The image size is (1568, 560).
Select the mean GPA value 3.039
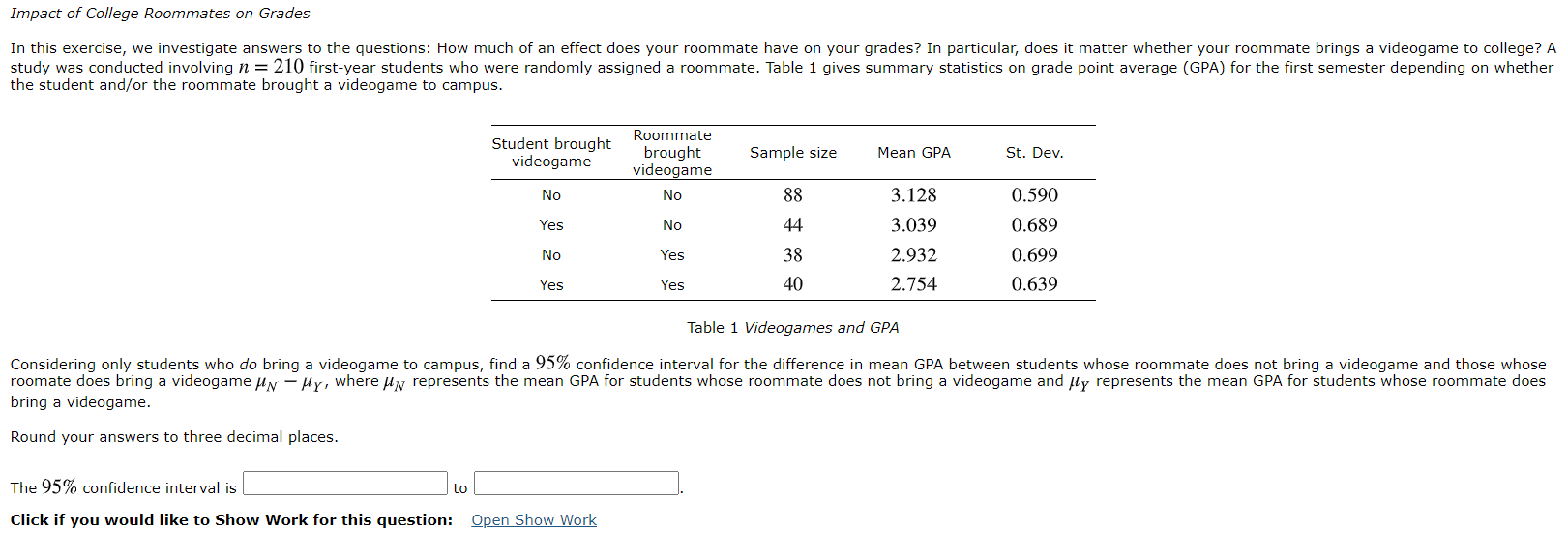[x=914, y=225]
